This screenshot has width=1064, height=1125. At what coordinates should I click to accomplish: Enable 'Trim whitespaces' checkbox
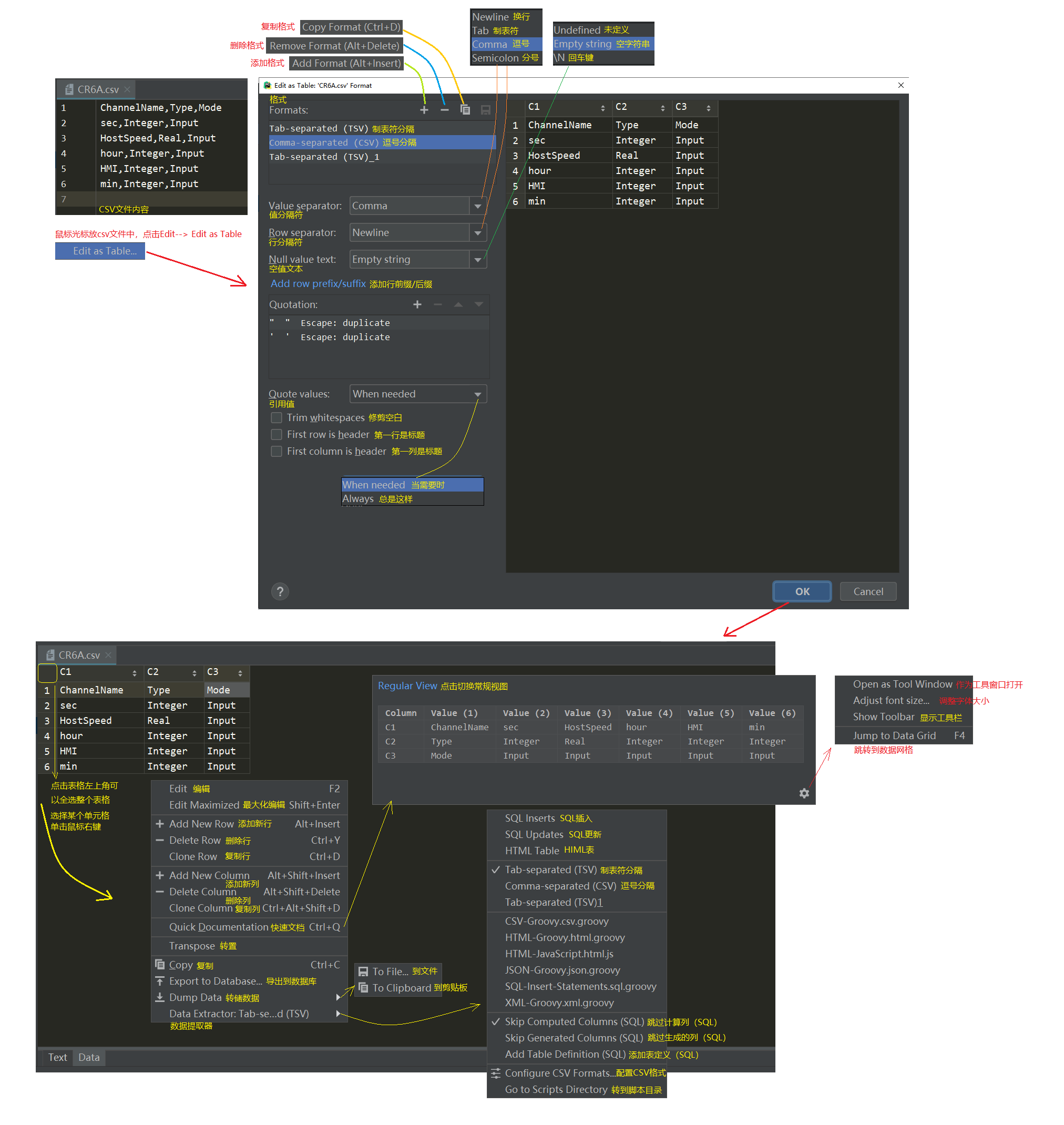(277, 418)
